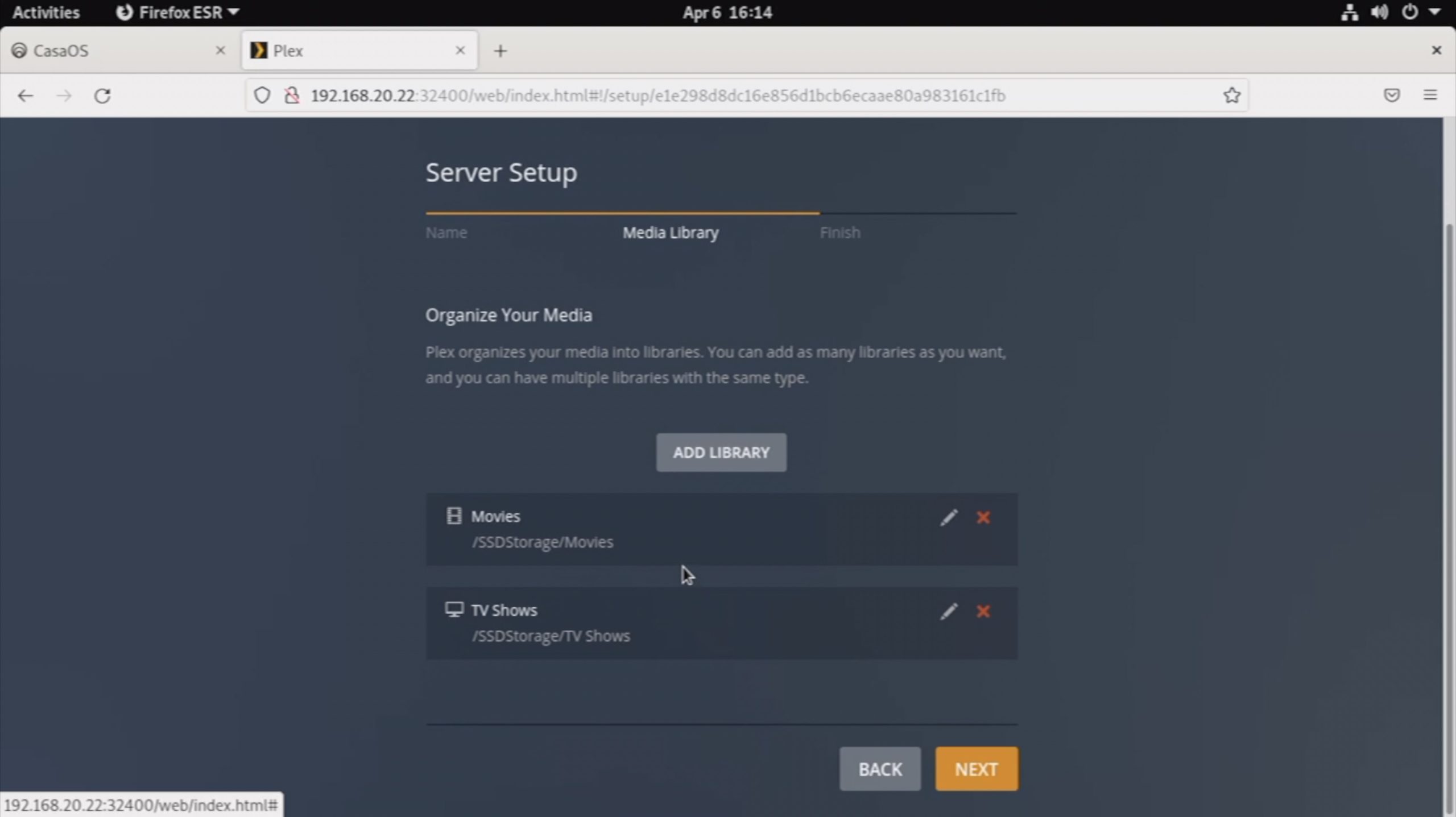The width and height of the screenshot is (1456, 817).
Task: Expand the Firefox ESR app menu
Action: [178, 13]
